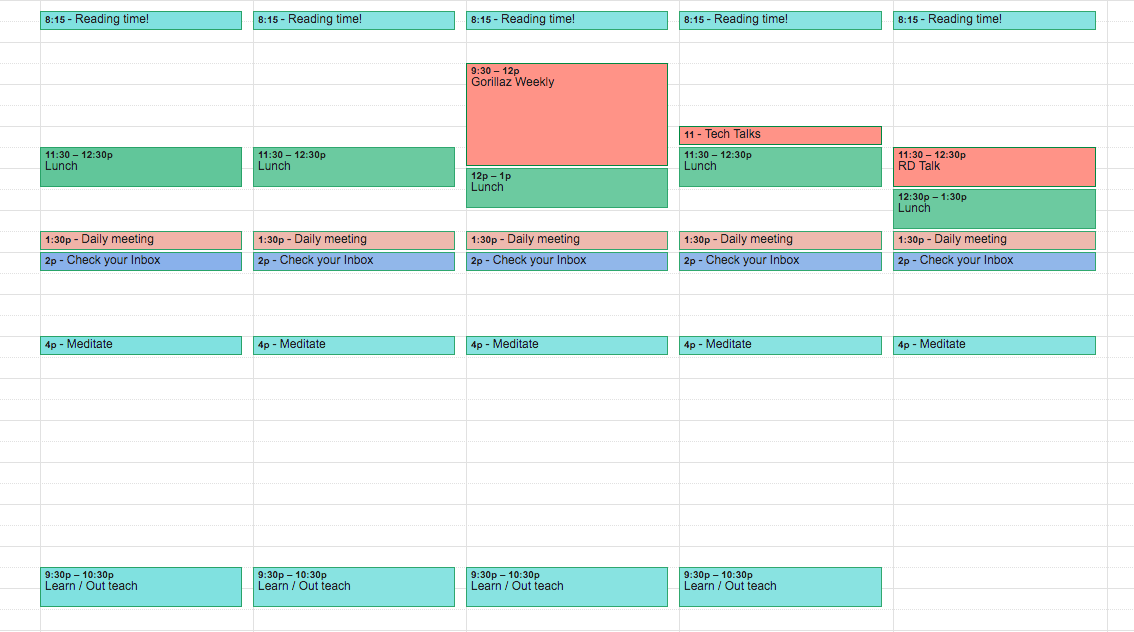This screenshot has width=1134, height=632.
Task: Open the last column's Daily meeting event
Action: pos(994,240)
